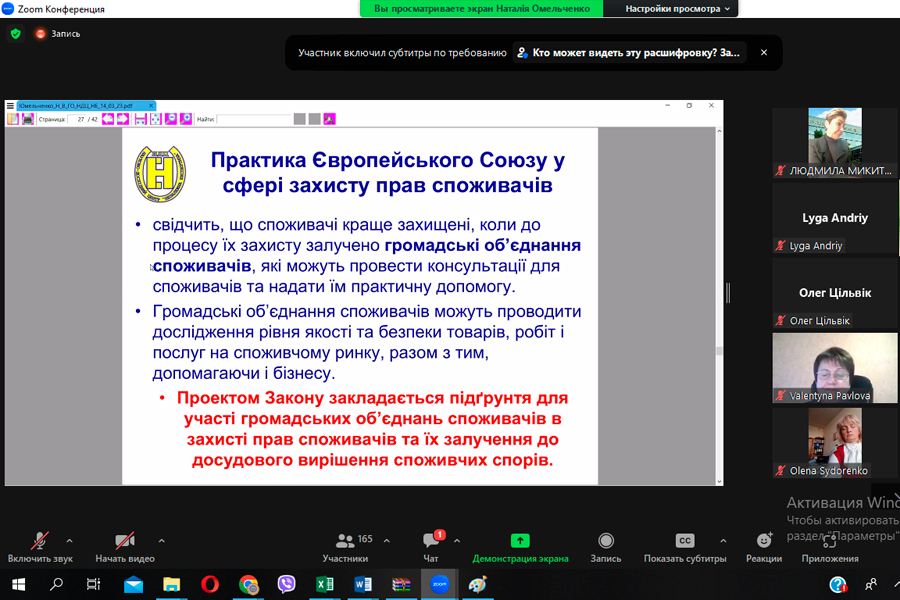Select Олег Цільвік participant tile
The image size is (900, 600).
coord(835,293)
